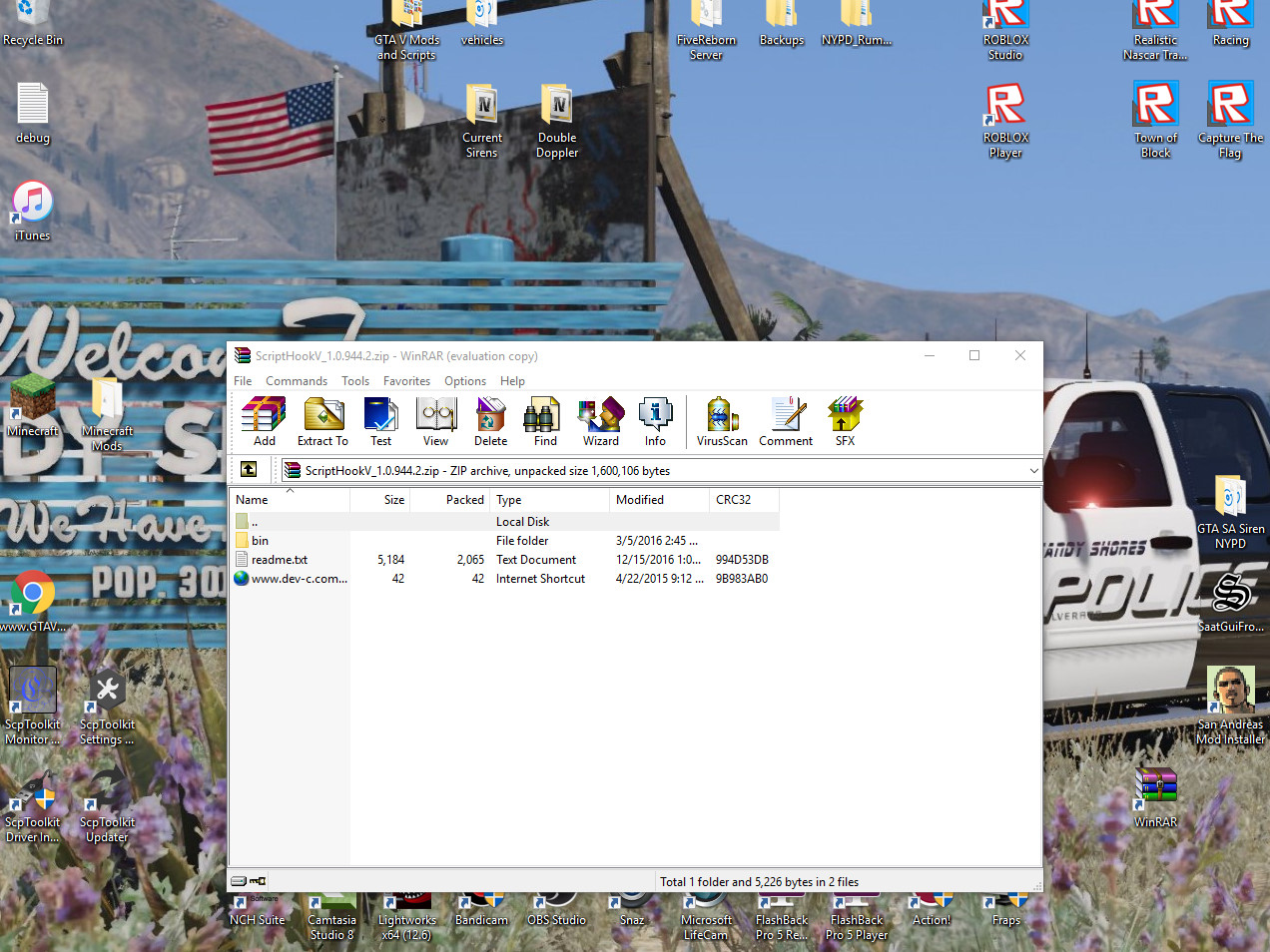1270x952 pixels.
Task: Select the Capture The Flag shortcut
Action: [1230, 121]
